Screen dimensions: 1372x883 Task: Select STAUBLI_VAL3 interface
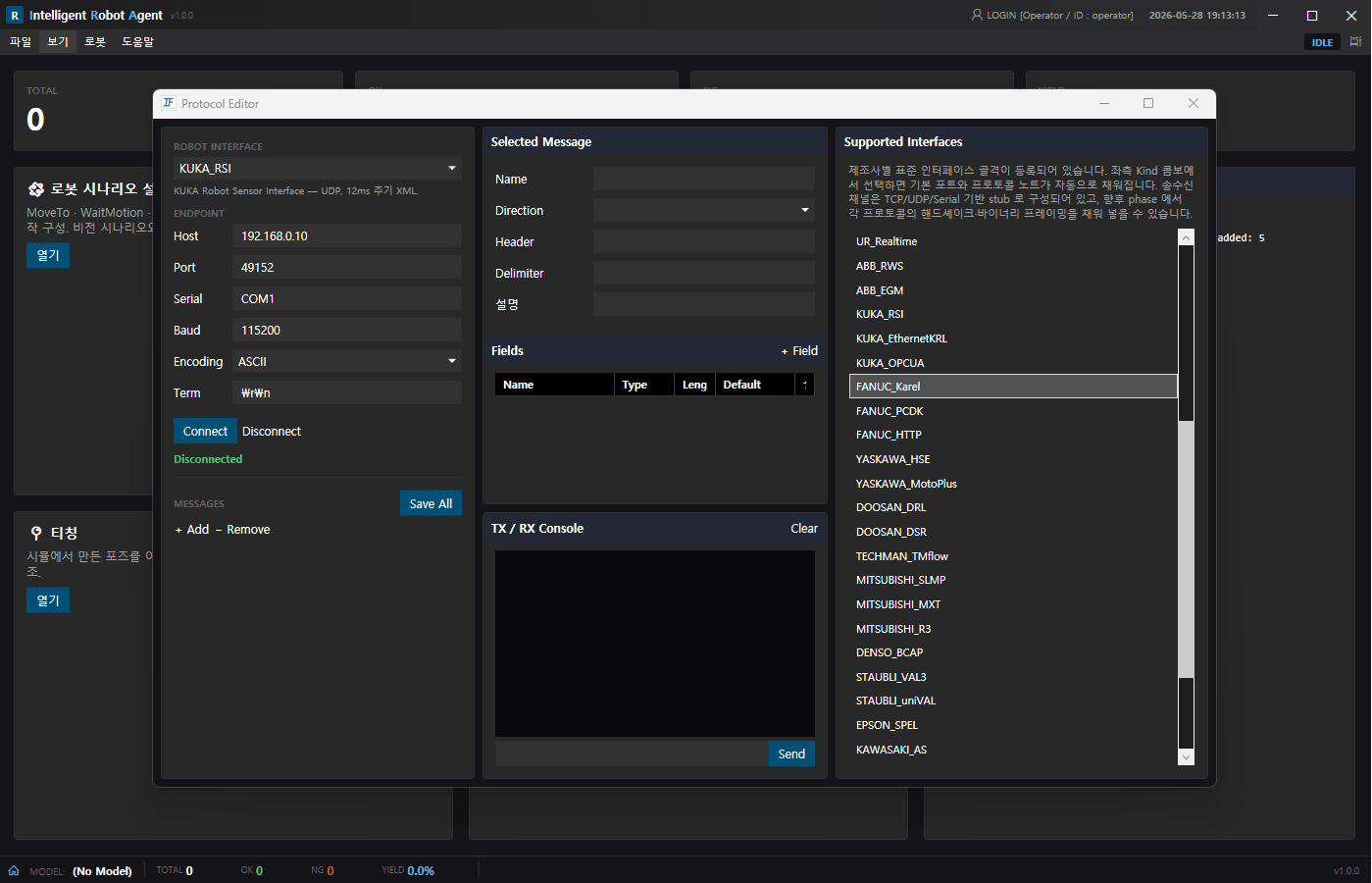(1013, 677)
